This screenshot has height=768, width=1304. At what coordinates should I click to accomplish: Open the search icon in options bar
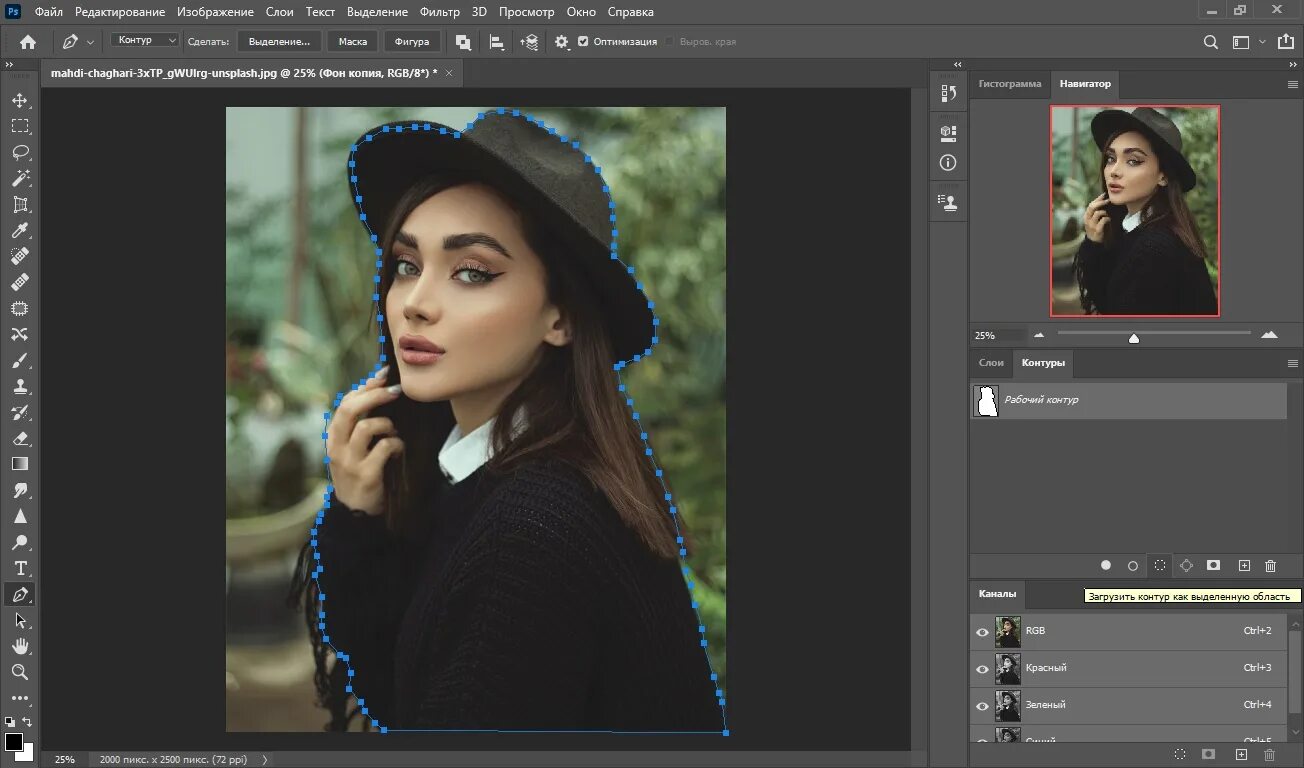pyautogui.click(x=1211, y=42)
